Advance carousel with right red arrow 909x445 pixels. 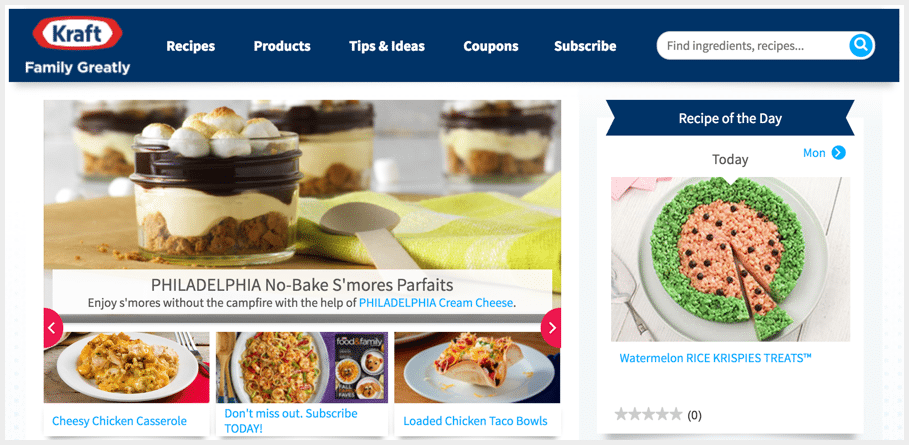tap(551, 328)
